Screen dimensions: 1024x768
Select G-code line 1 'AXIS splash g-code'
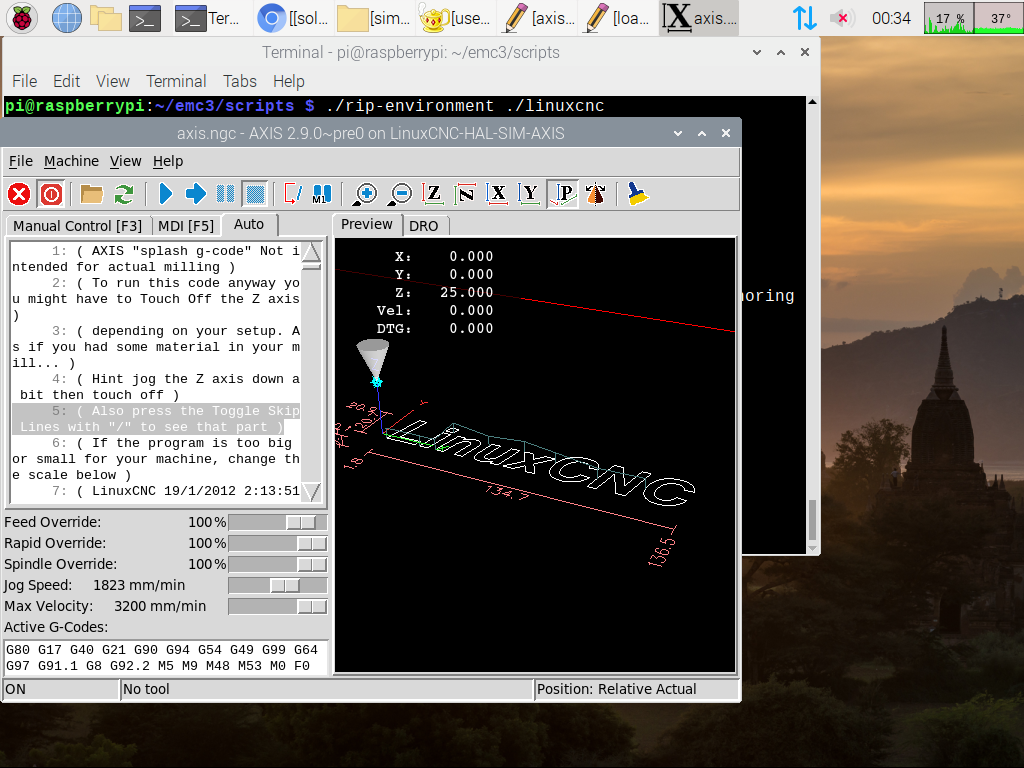point(156,259)
